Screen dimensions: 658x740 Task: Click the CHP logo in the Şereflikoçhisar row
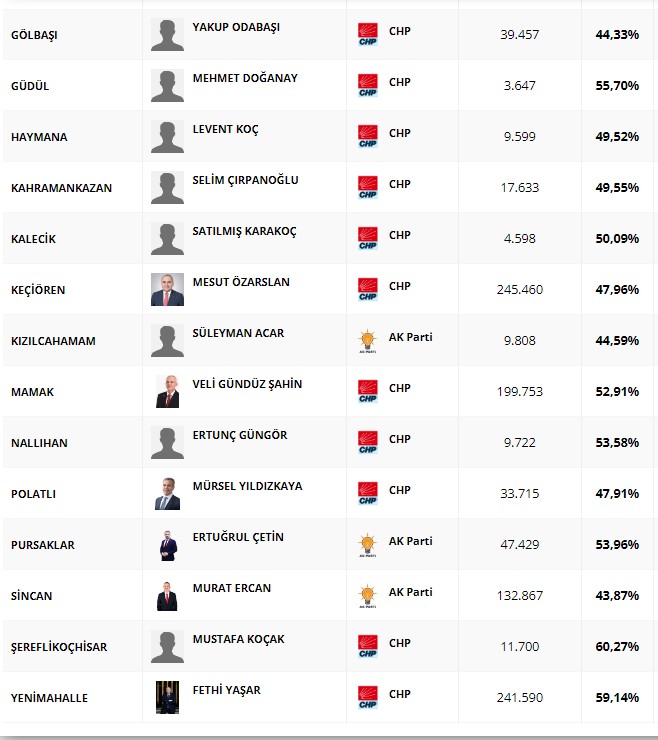tap(368, 647)
